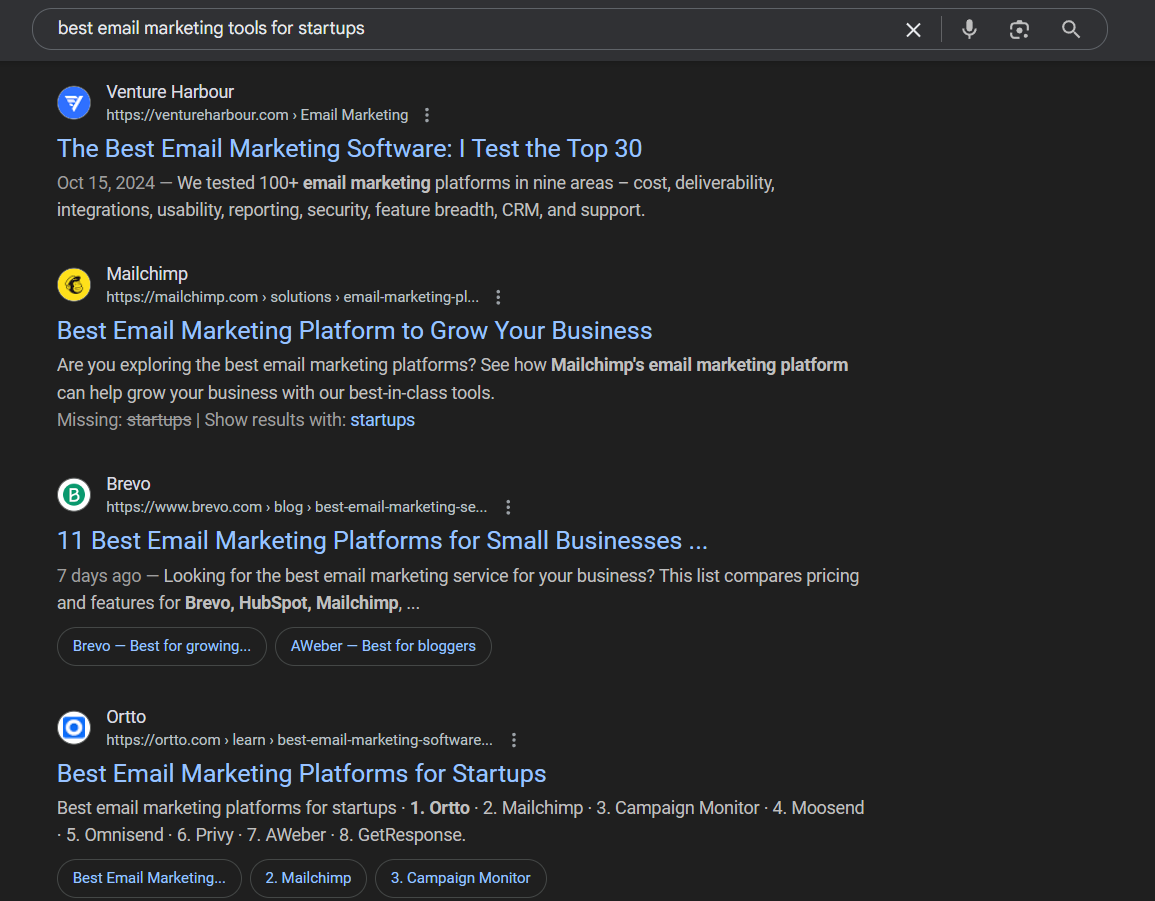The width and height of the screenshot is (1155, 901).
Task: Click 'AWeber — Best for bloggers' chip
Action: [383, 646]
